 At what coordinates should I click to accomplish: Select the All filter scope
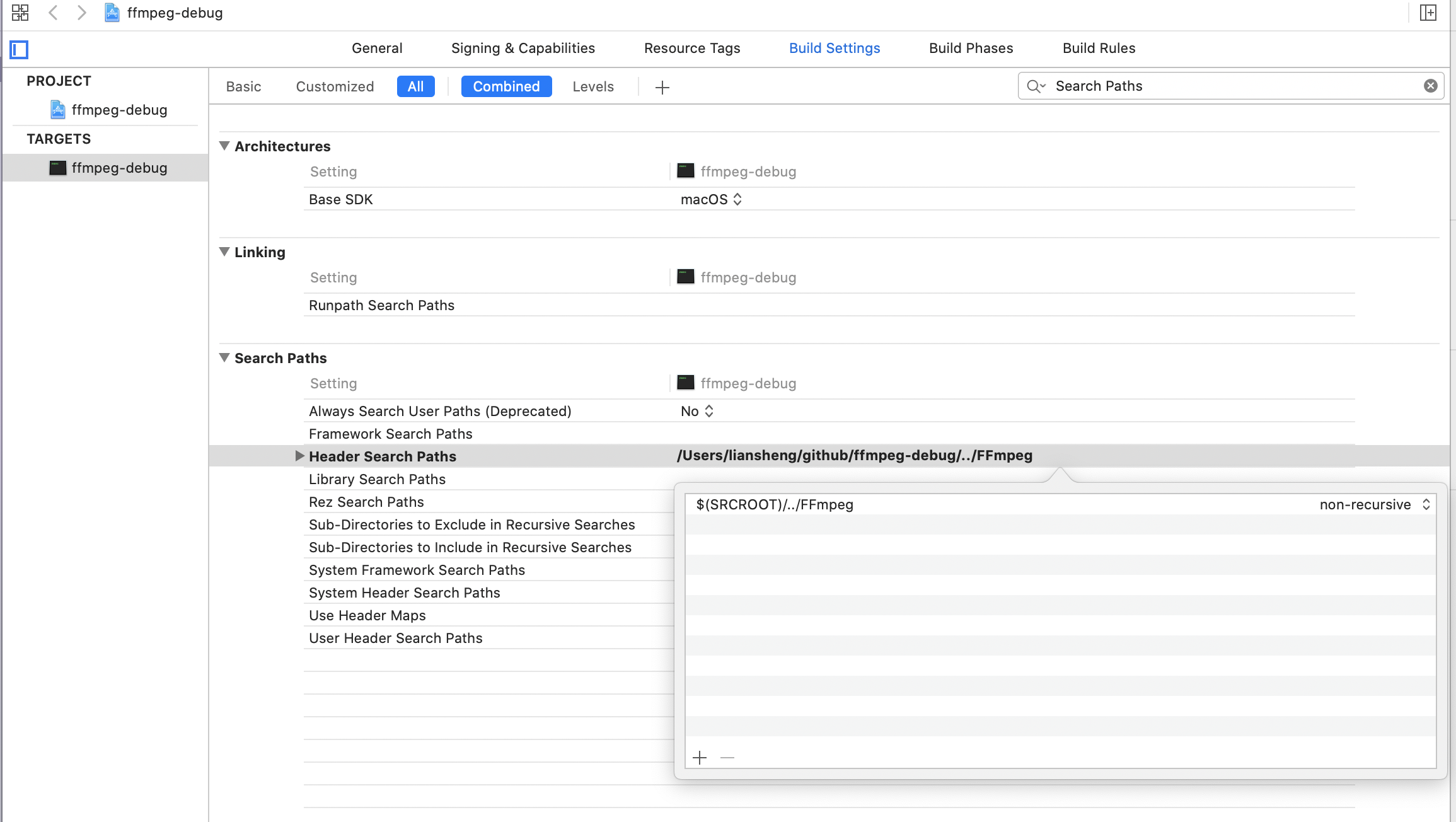pyautogui.click(x=415, y=86)
